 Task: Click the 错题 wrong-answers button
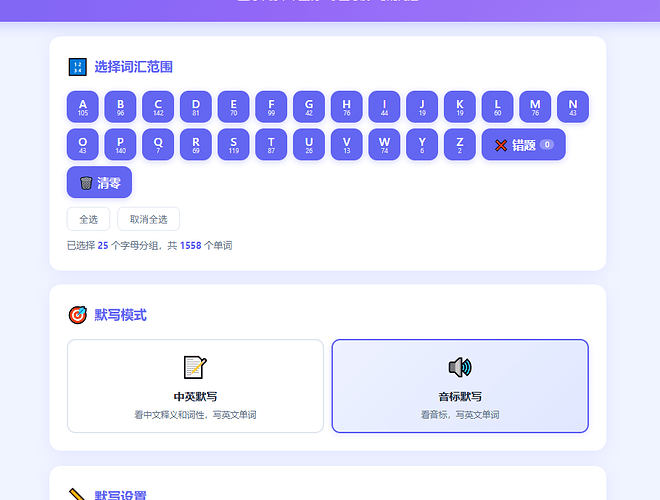[523, 145]
